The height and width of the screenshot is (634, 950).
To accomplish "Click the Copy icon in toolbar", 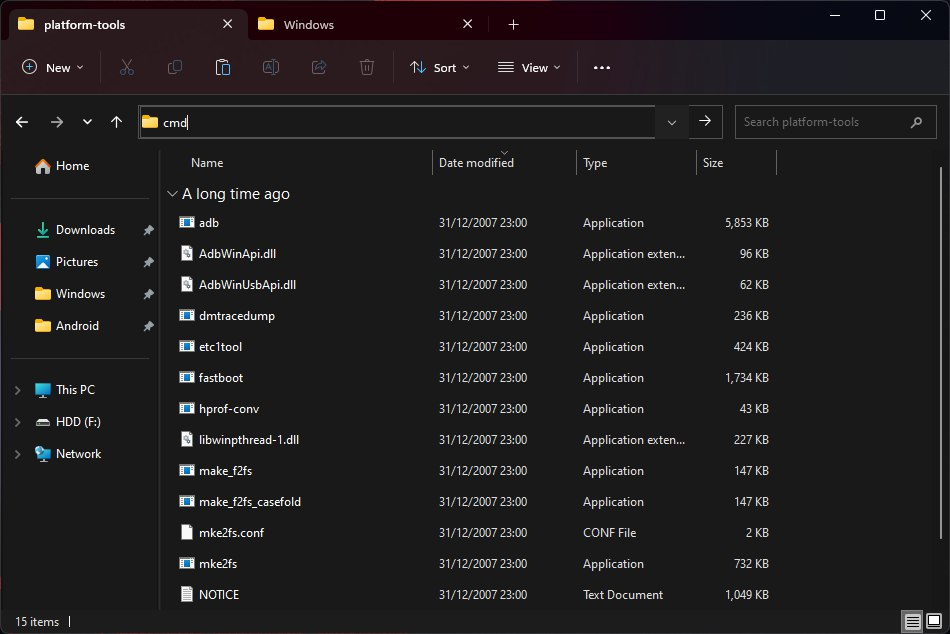I will [x=175, y=67].
